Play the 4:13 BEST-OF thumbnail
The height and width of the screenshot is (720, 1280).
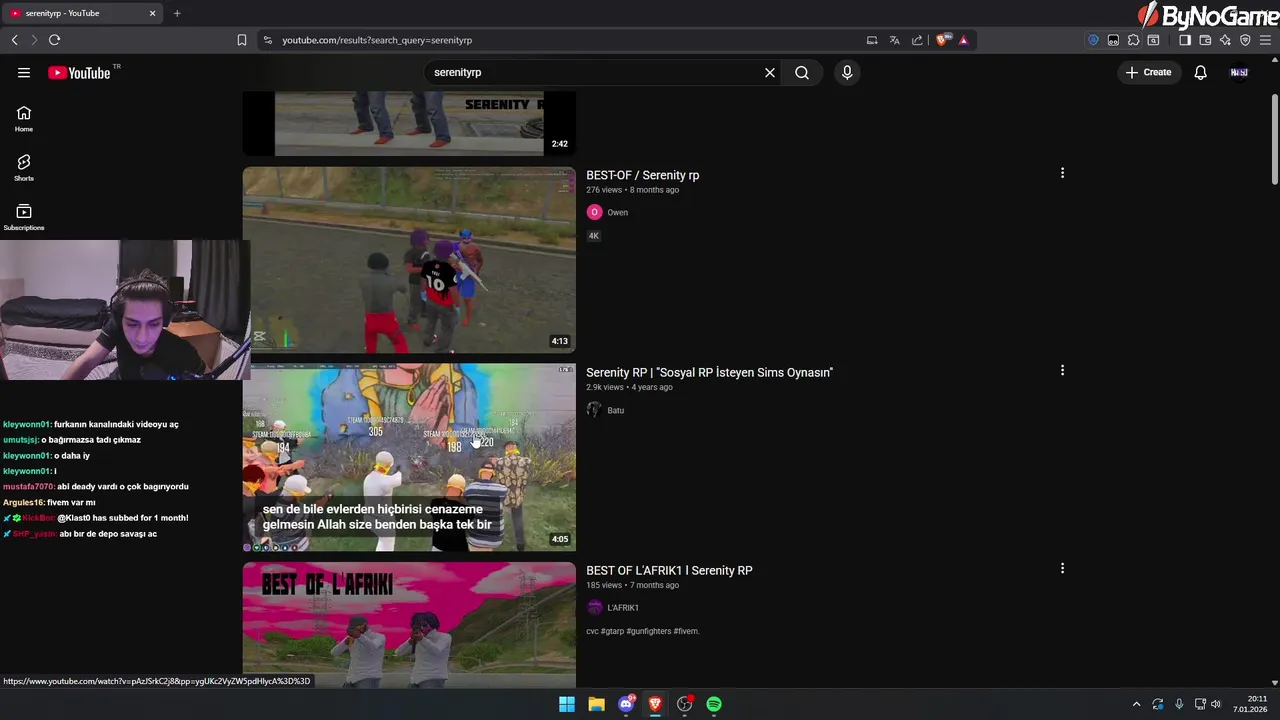(409, 260)
